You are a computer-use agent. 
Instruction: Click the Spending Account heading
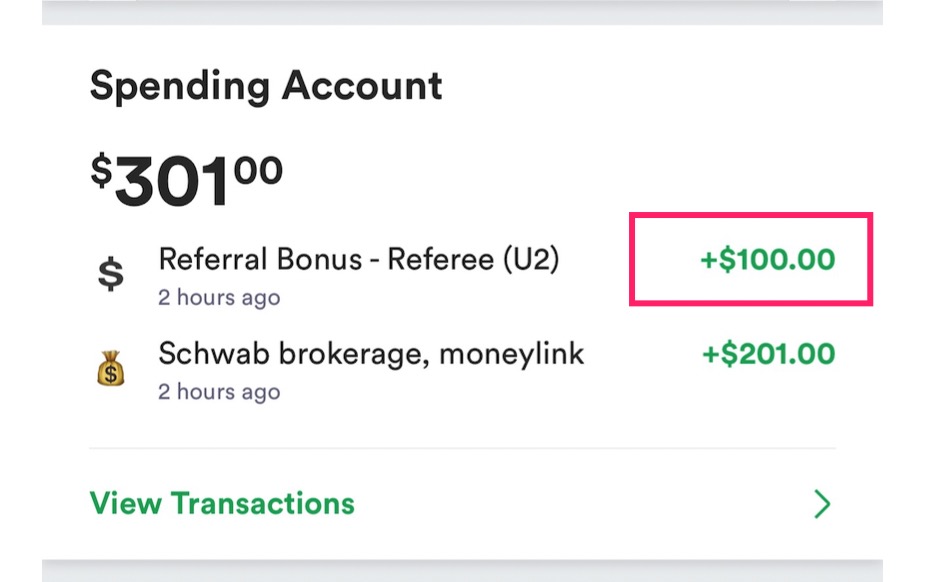coord(265,86)
